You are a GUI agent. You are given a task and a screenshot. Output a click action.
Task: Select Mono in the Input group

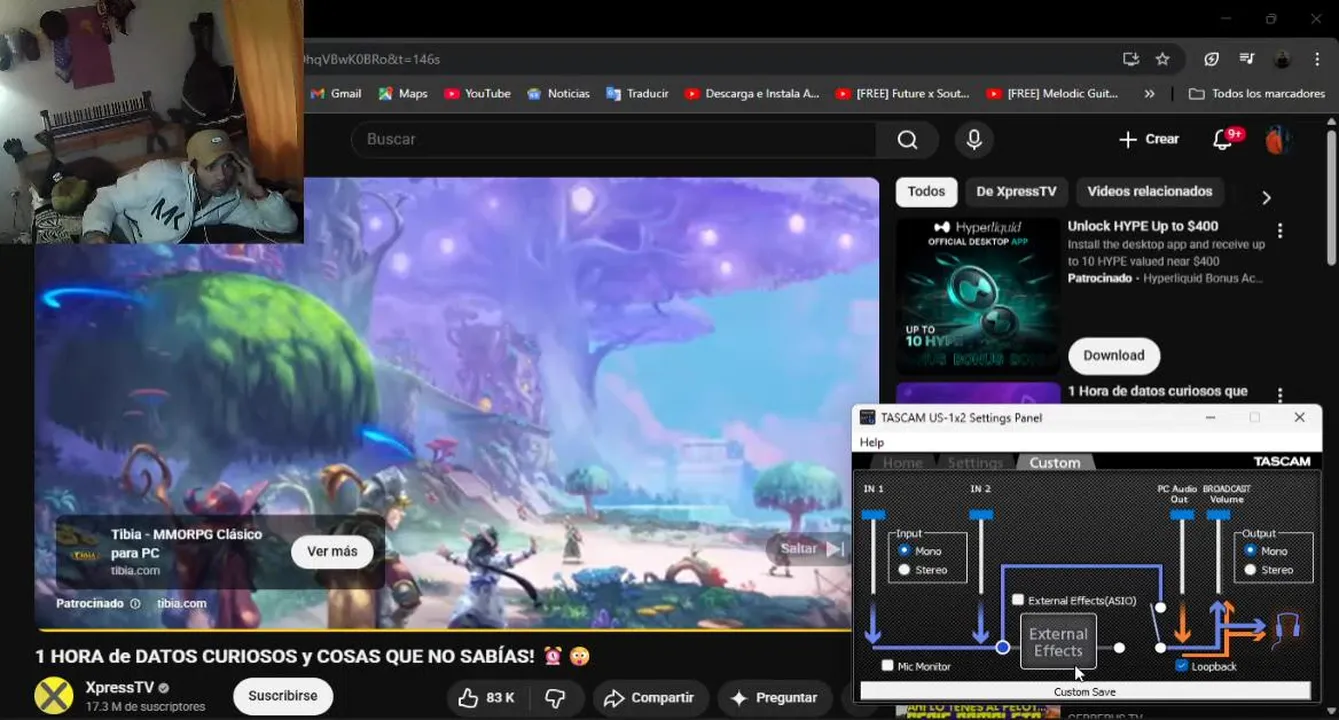905,551
